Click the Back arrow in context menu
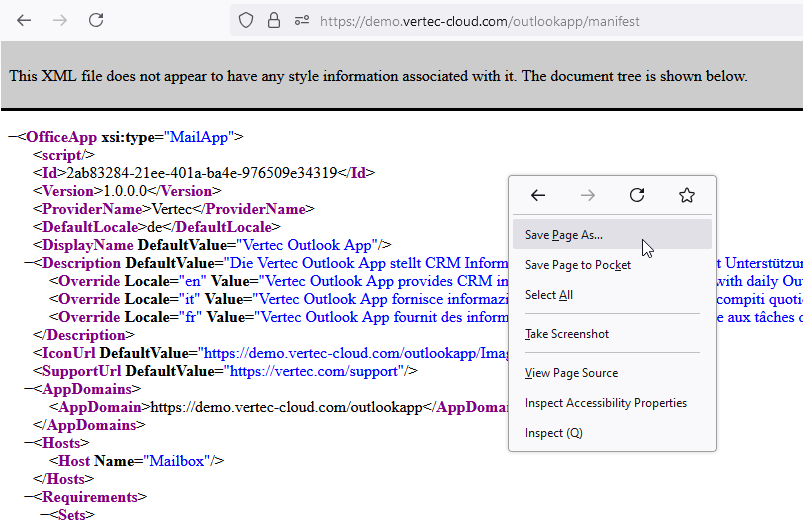 pos(538,196)
